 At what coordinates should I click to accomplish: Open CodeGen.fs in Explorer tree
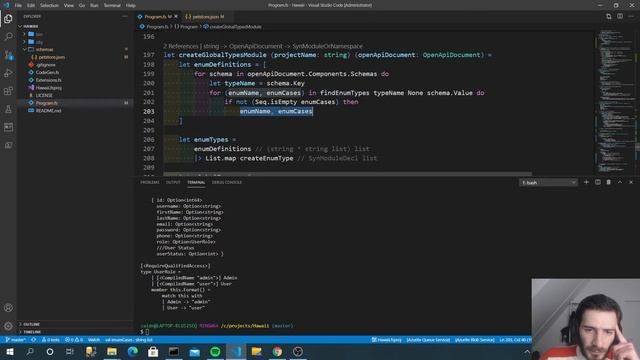(47, 72)
